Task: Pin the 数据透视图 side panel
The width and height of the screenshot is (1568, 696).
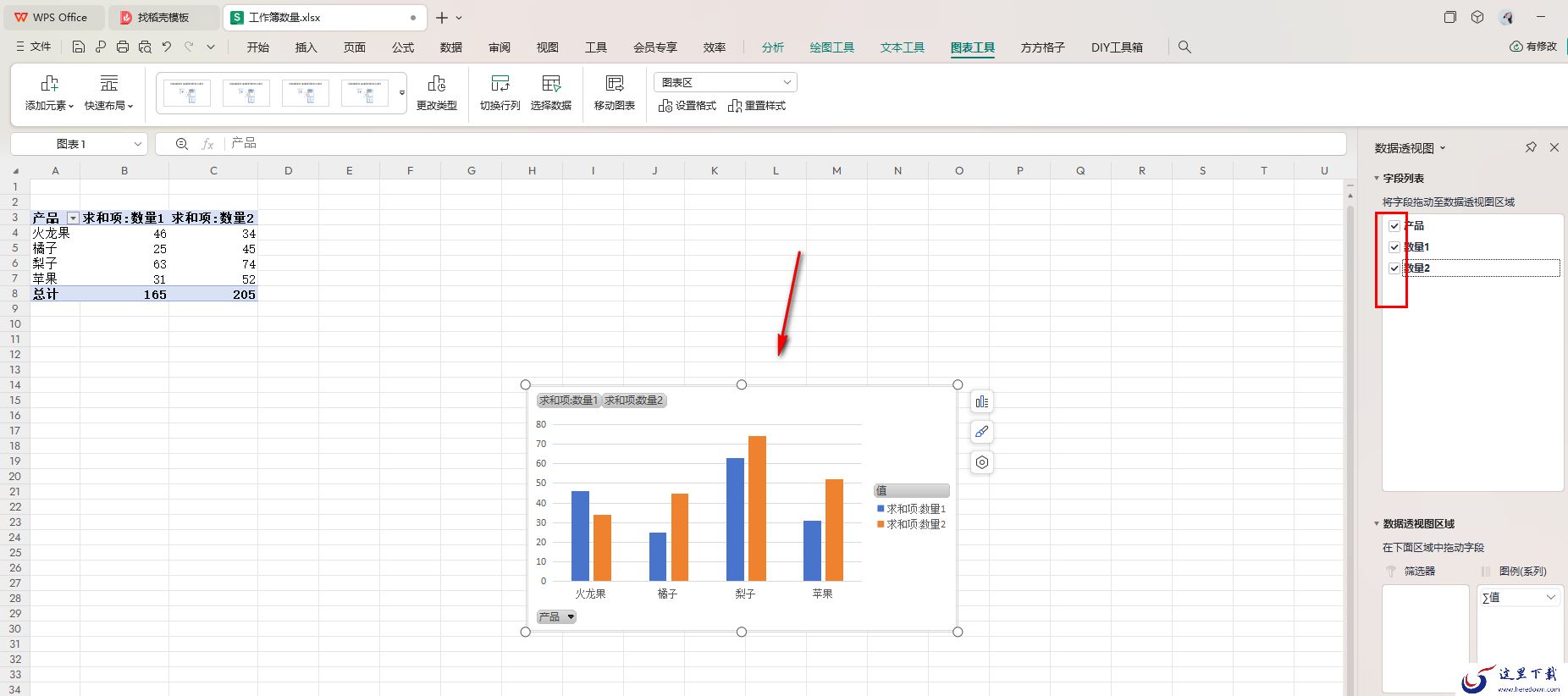Action: click(1531, 147)
